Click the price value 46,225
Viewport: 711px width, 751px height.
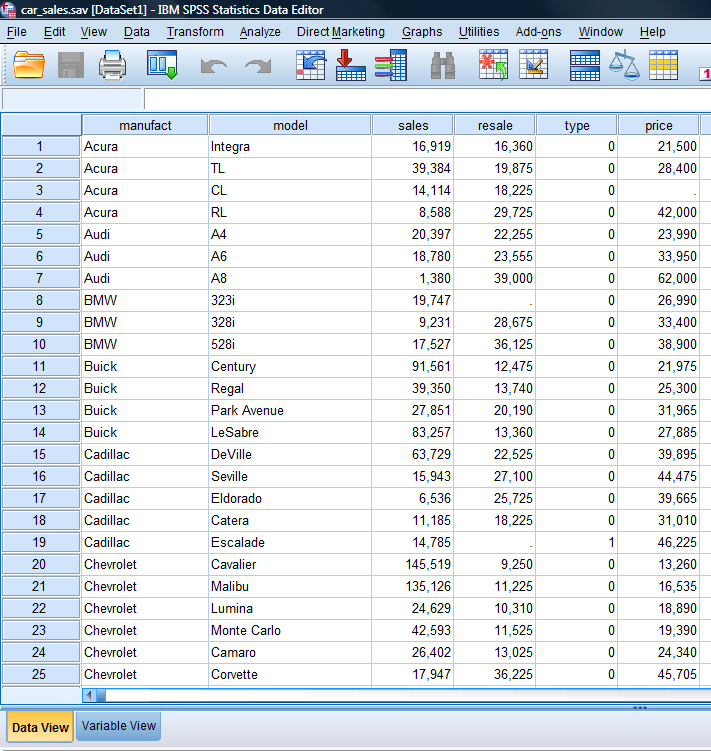click(658, 542)
